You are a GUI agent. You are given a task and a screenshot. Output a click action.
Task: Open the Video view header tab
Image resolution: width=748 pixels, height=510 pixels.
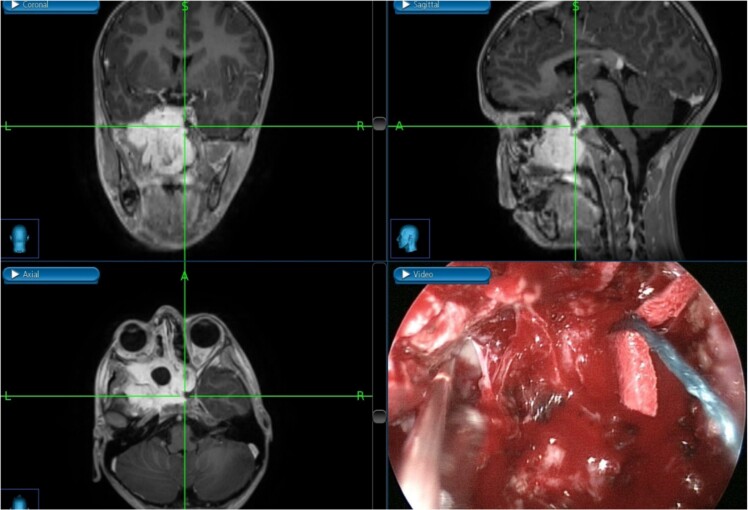(442, 275)
